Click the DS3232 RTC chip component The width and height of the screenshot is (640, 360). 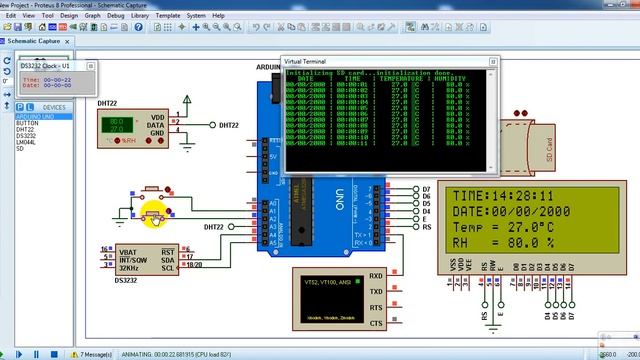tap(147, 260)
